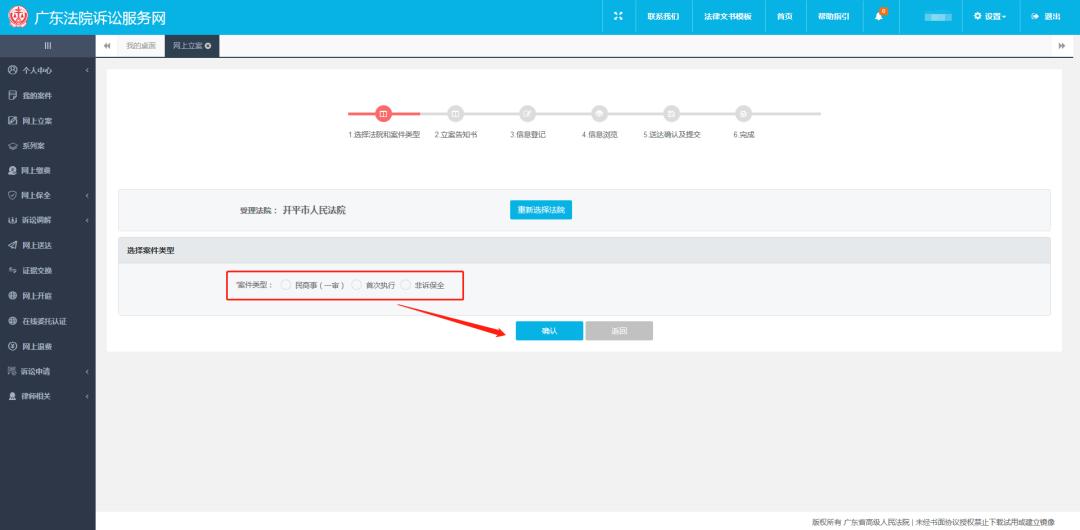
Task: Click the 受理法院 label
Action: coord(258,210)
